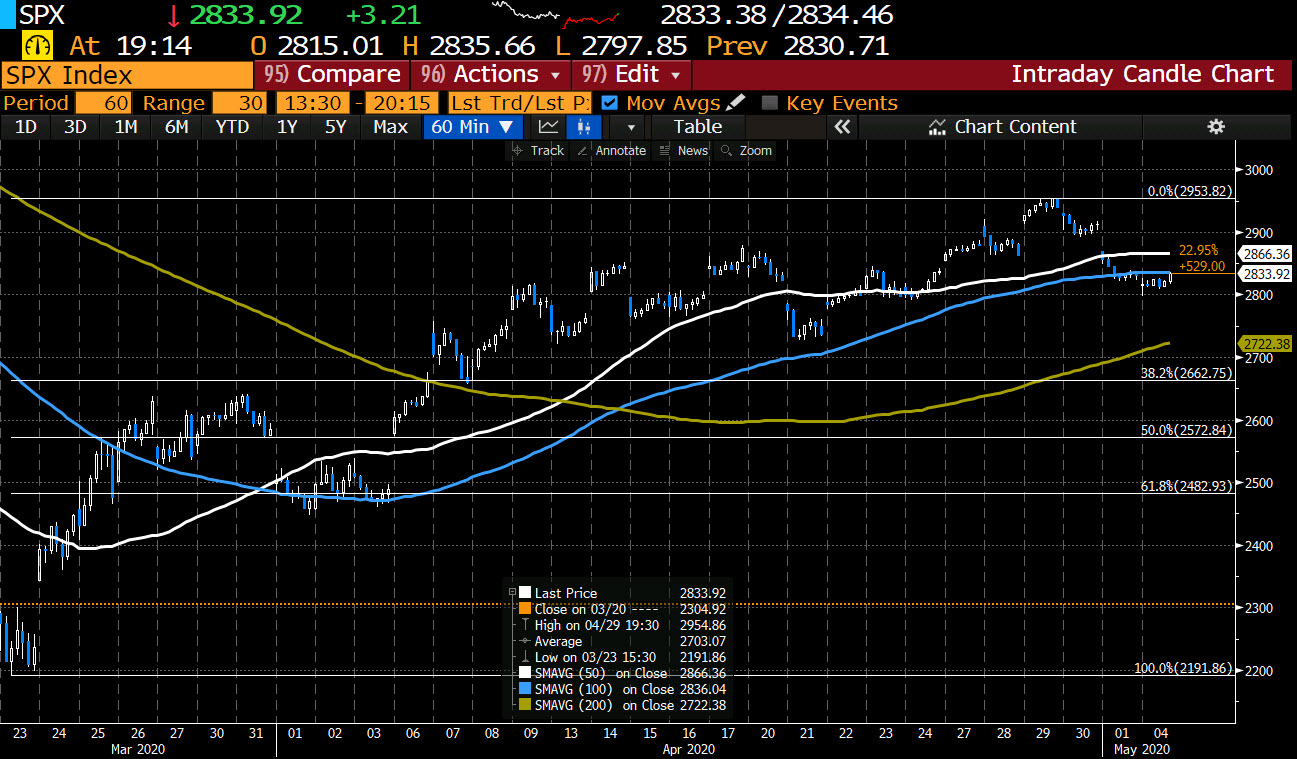Click the collapse double-chevron icon
1297x759 pixels.
coord(842,127)
